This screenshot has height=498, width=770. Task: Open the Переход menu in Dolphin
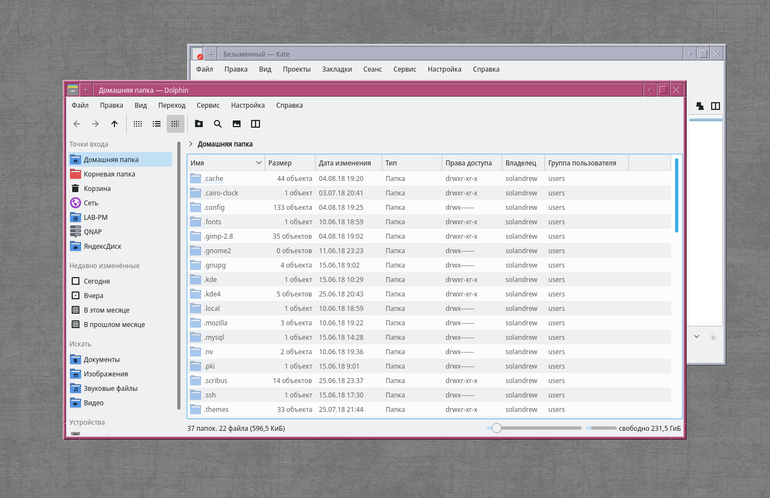[x=172, y=105]
